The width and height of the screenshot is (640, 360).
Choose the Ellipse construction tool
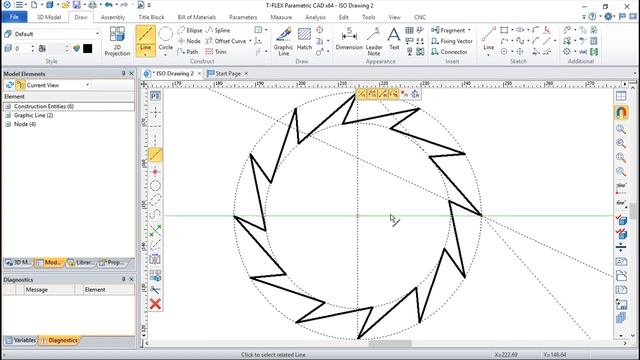[190, 30]
